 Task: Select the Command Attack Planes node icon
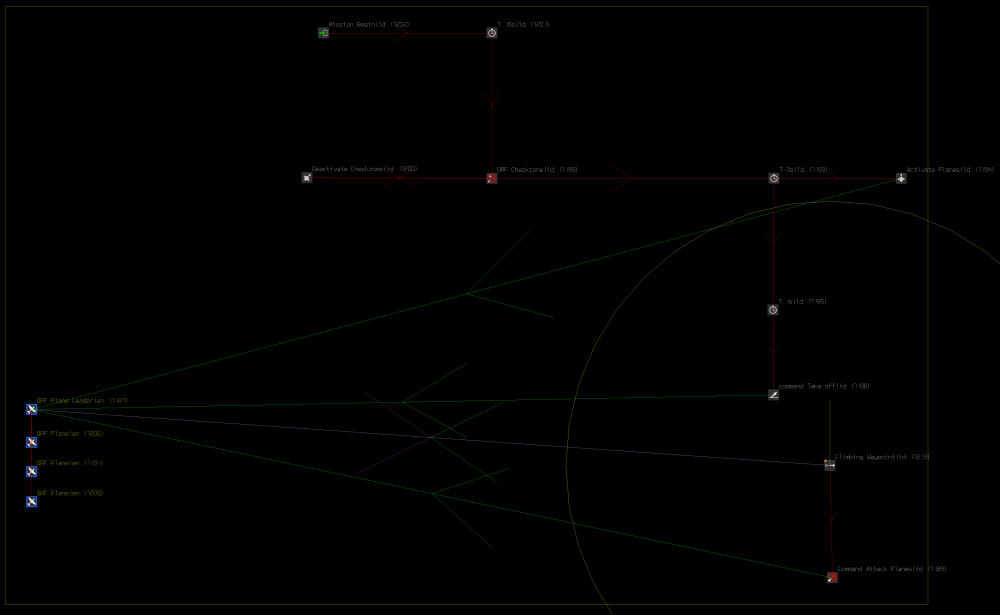[x=832, y=577]
